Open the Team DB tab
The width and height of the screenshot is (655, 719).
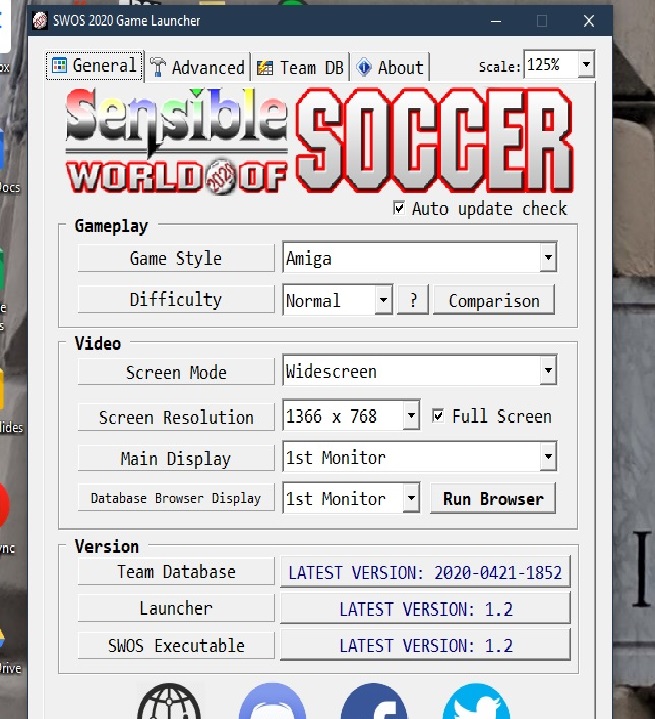click(299, 67)
